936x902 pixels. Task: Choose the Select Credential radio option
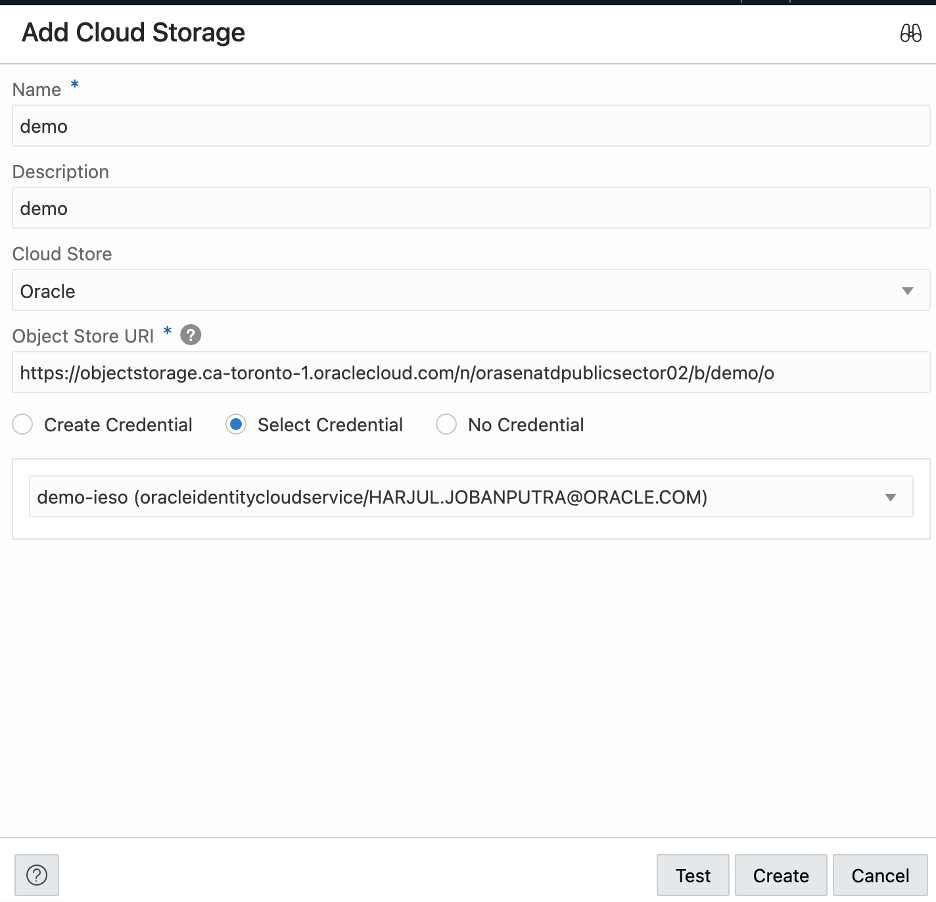coord(236,425)
